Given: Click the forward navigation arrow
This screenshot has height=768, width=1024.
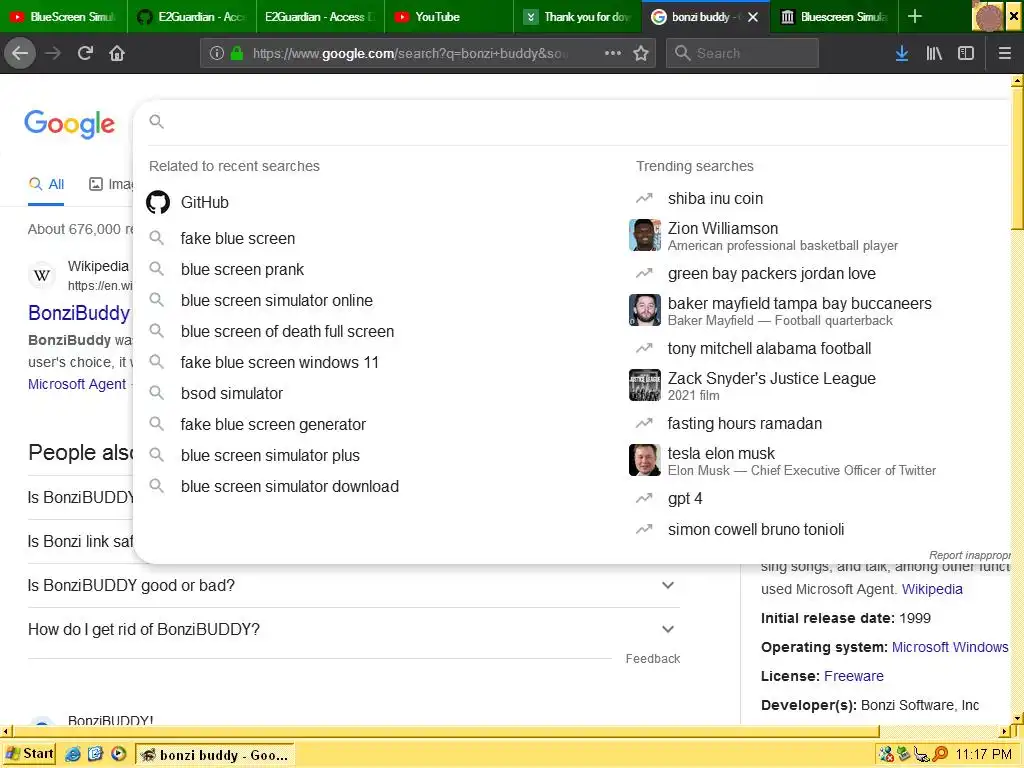Looking at the screenshot, I should coord(53,53).
